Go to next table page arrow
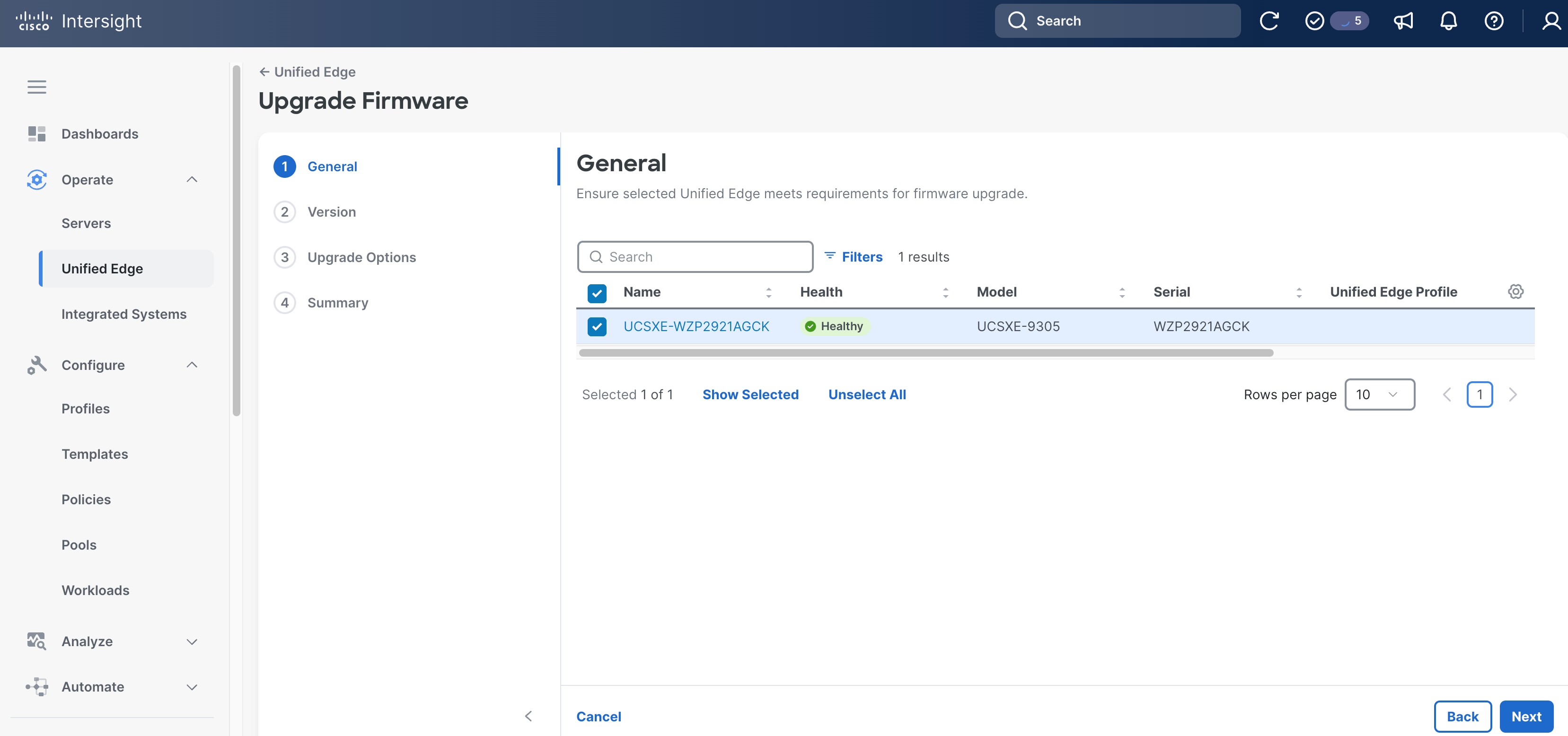Screen dimensions: 1568x736 (1513, 394)
